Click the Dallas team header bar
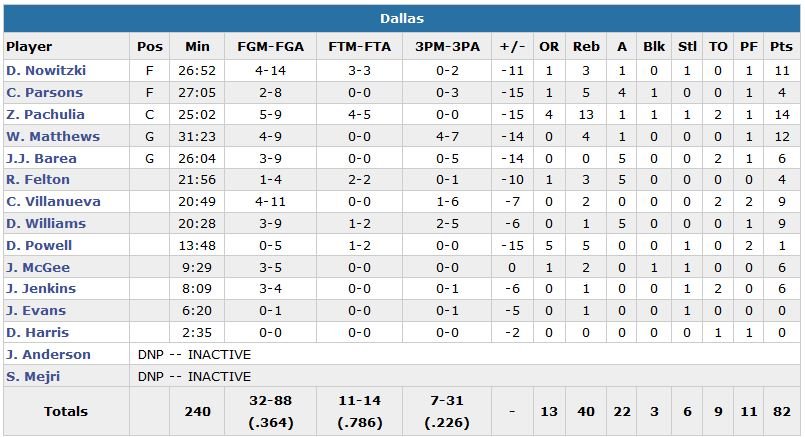The image size is (805, 437). 402,19
